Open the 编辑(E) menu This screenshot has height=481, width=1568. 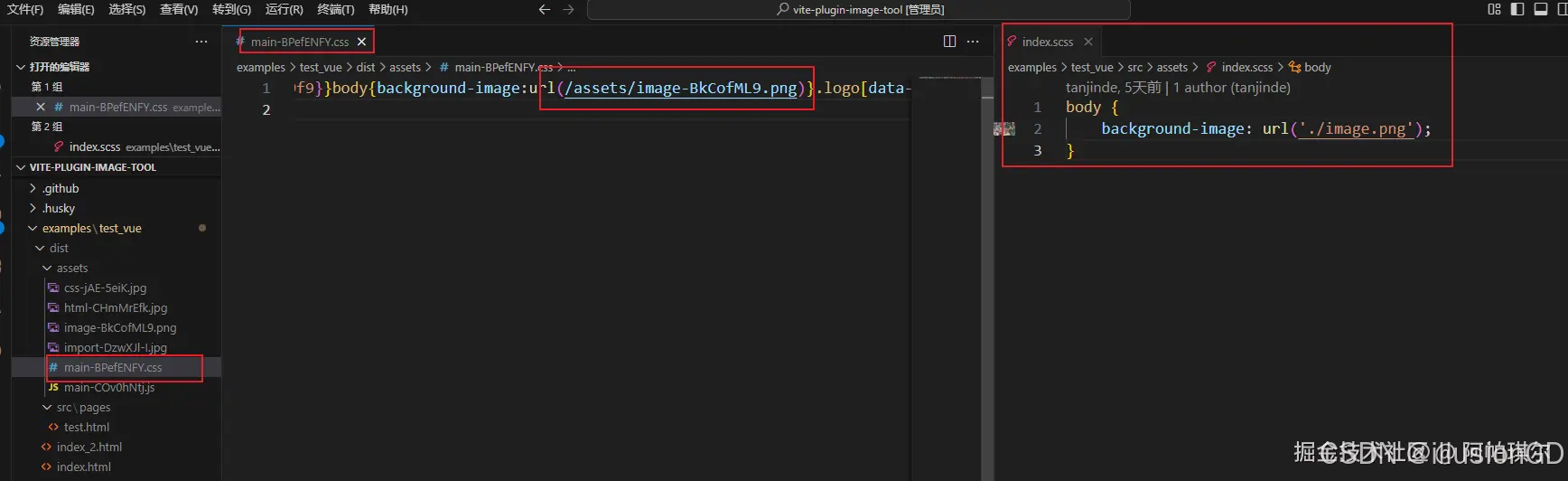coord(76,9)
